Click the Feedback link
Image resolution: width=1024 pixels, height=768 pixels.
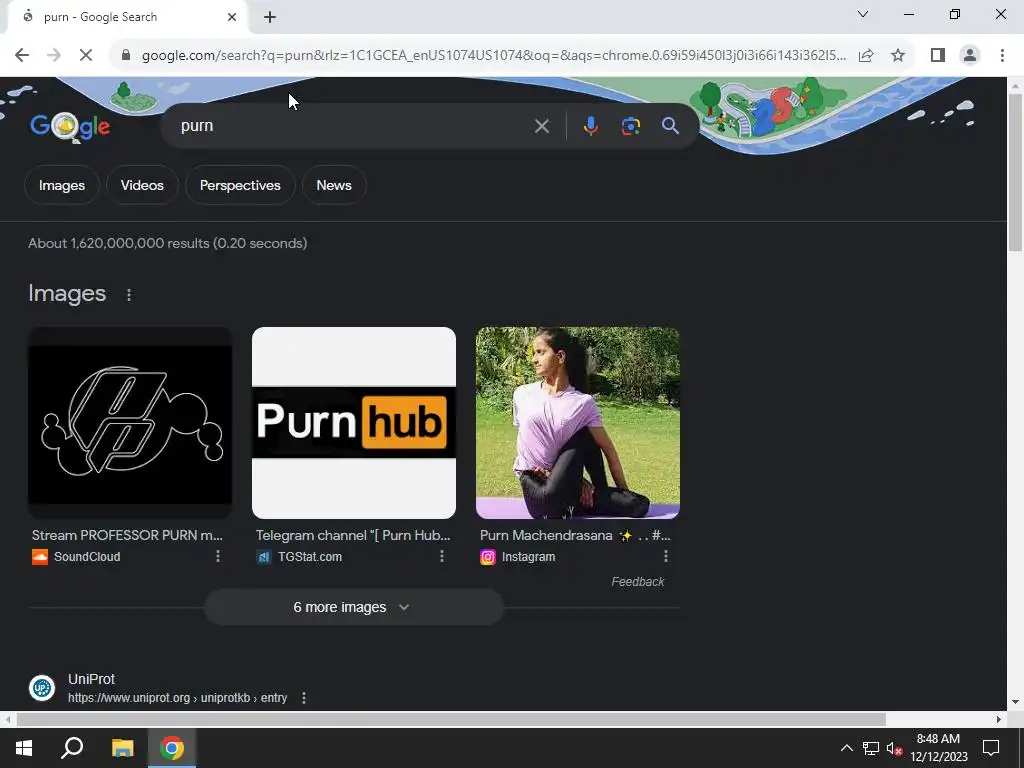637,582
